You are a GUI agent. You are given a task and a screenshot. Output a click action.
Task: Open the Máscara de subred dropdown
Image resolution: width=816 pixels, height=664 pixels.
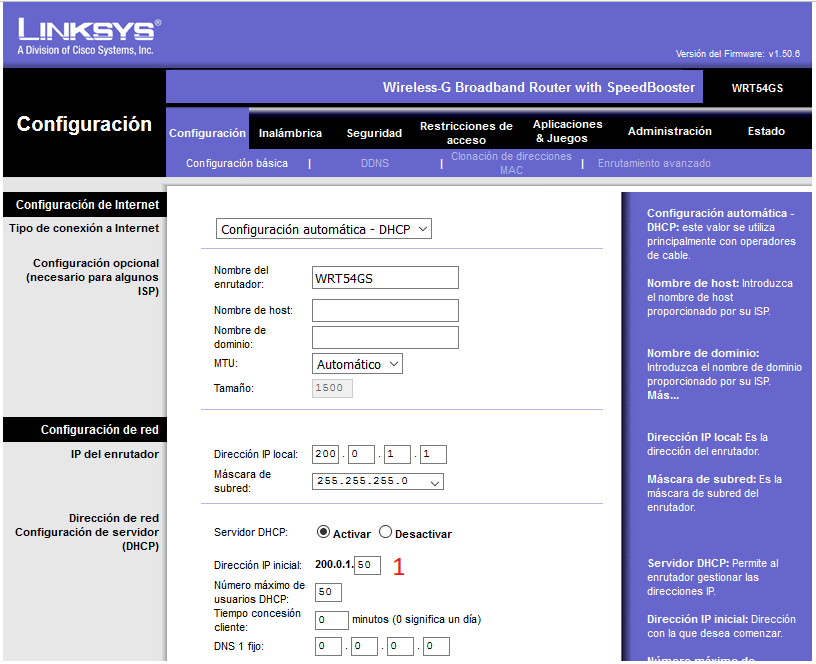(x=377, y=481)
